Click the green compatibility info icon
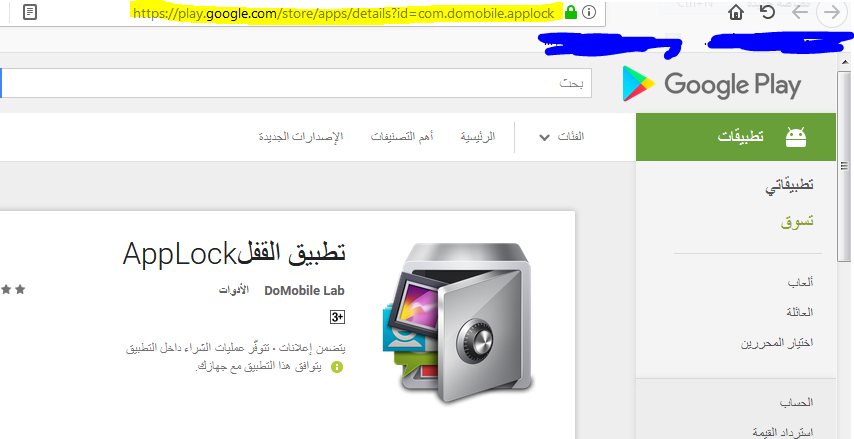The height and width of the screenshot is (439, 854). 336,367
